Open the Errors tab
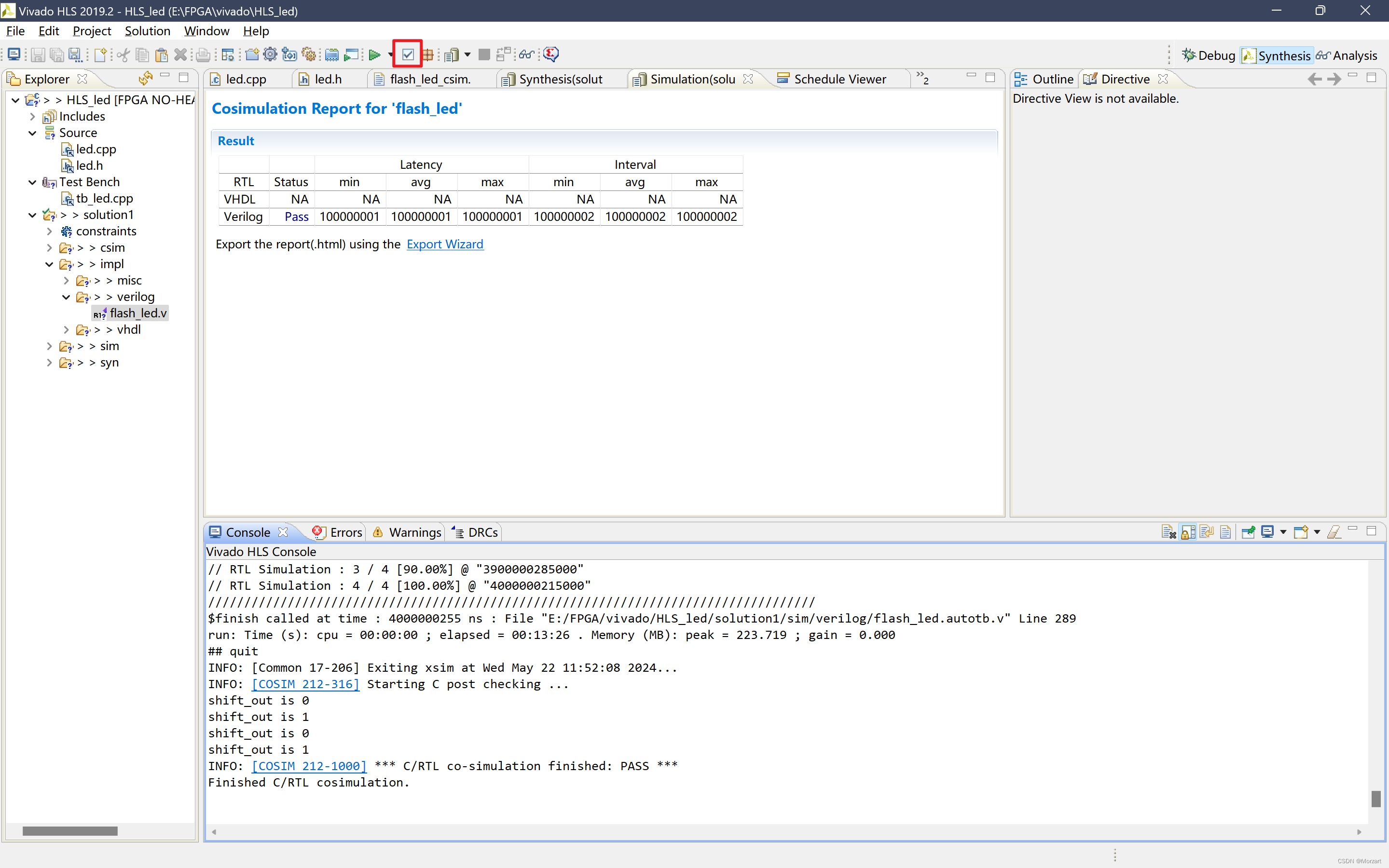This screenshot has height=868, width=1389. pos(338,532)
